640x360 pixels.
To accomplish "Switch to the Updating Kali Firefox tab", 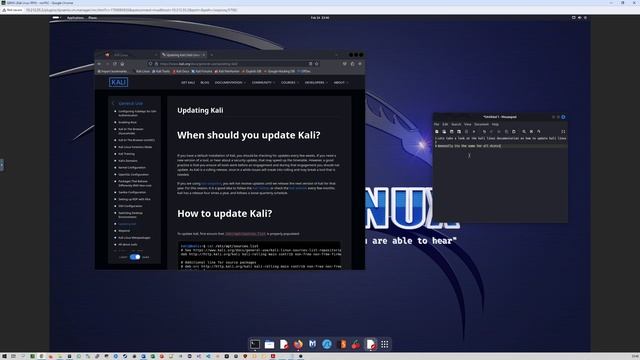I will (183, 55).
